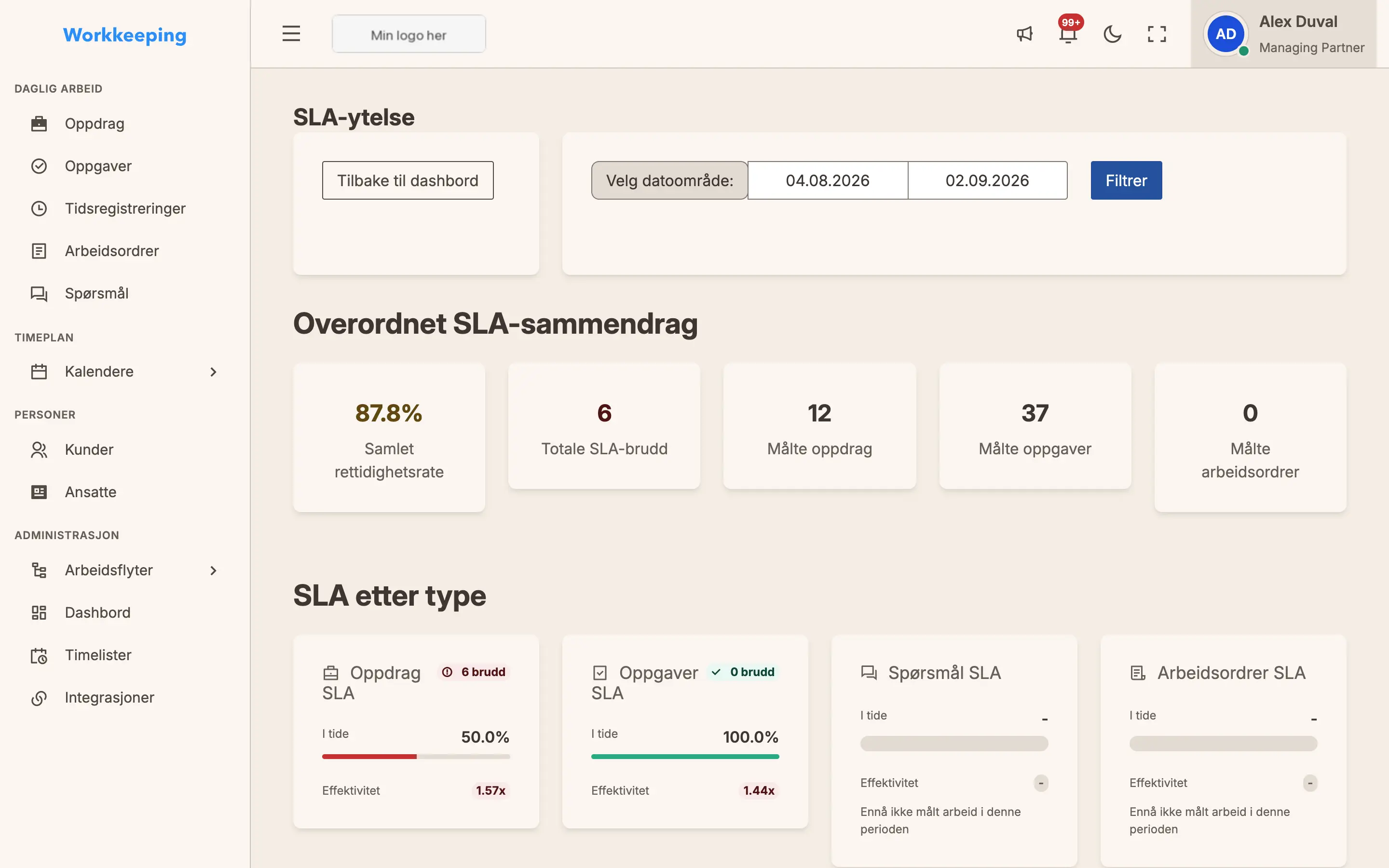Click the Arbeidsflyter hierarchy icon

tap(39, 570)
